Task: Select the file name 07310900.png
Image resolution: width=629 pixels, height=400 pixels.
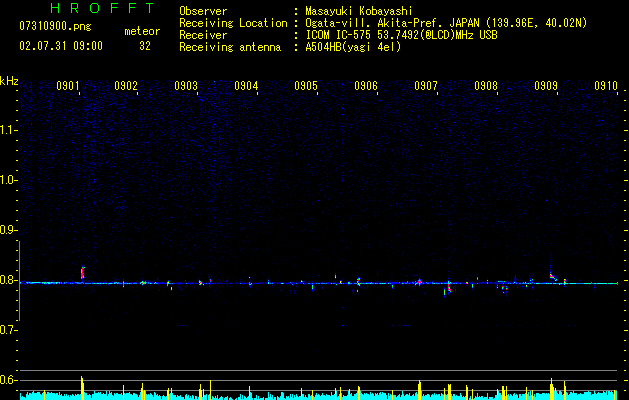Action: tap(55, 27)
